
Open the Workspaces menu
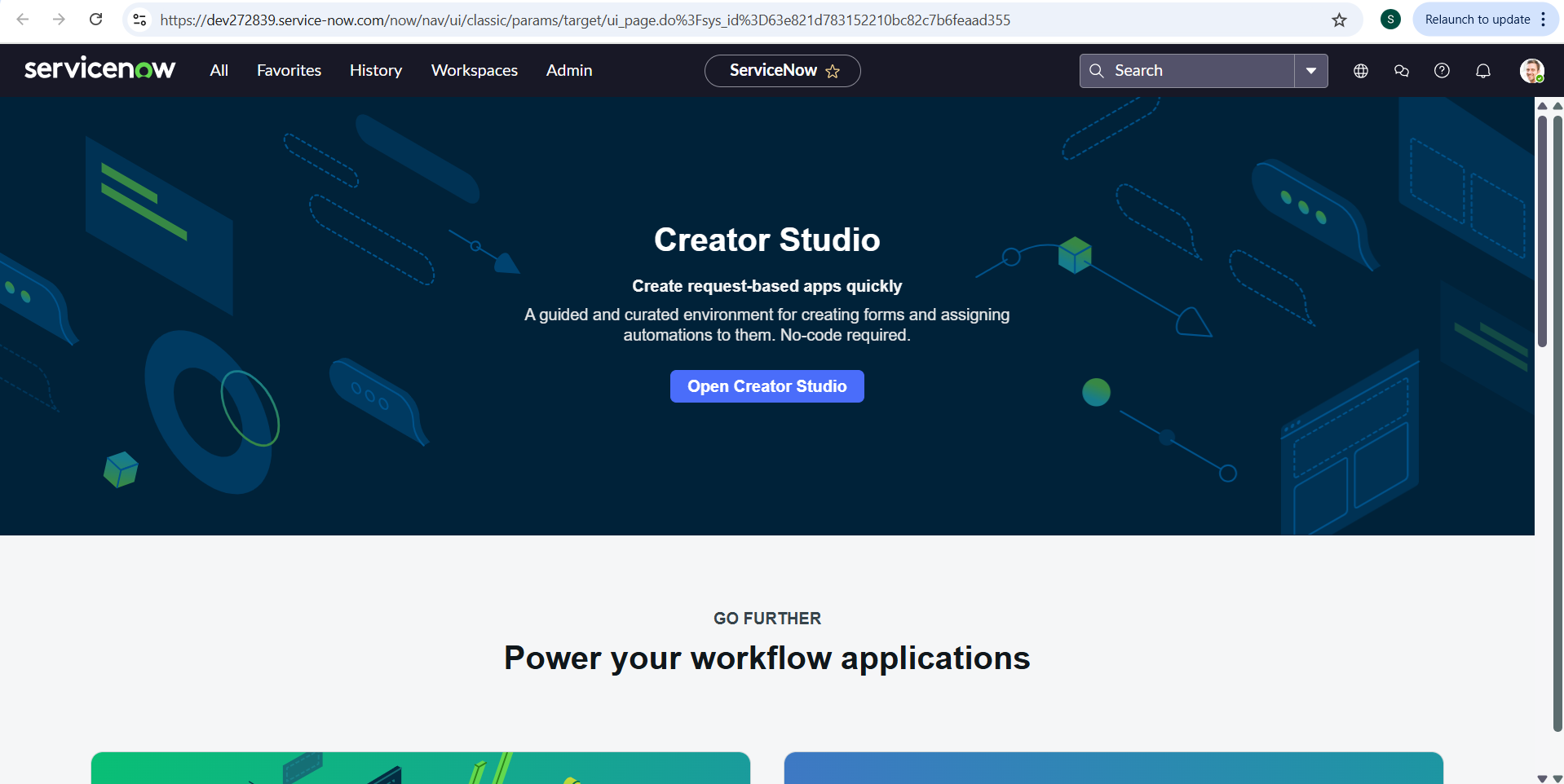[x=474, y=71]
